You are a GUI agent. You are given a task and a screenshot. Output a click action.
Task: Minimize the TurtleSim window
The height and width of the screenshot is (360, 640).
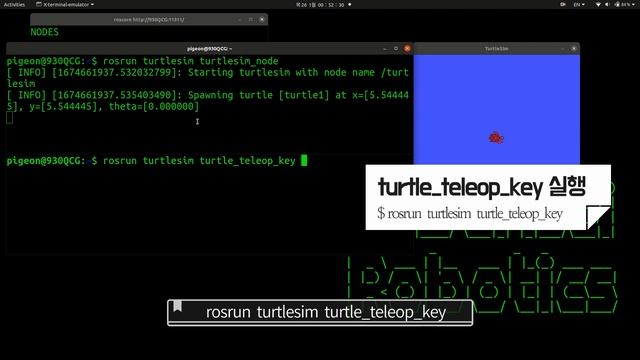point(562,48)
